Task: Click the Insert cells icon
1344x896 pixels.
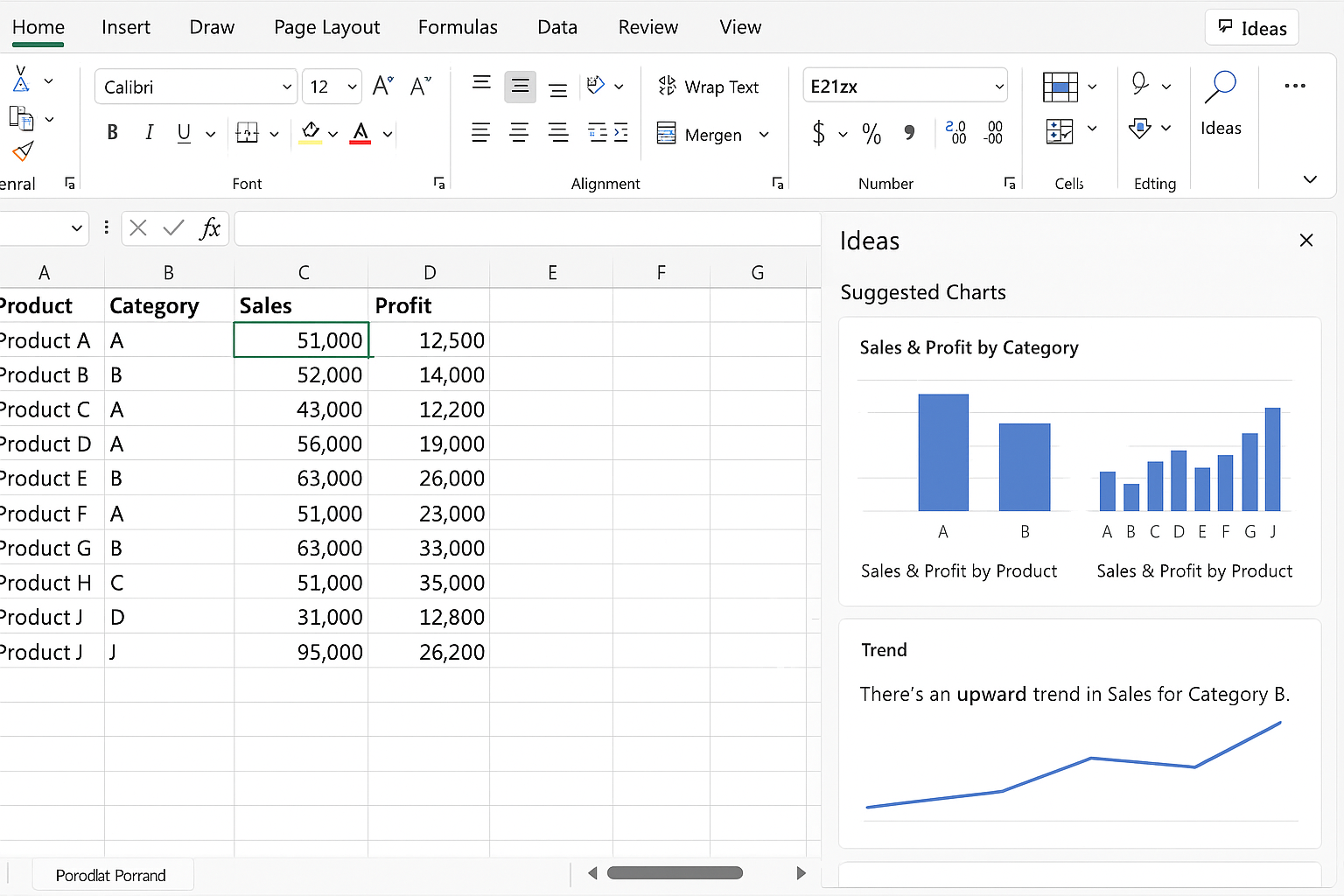Action: pyautogui.click(x=1060, y=87)
